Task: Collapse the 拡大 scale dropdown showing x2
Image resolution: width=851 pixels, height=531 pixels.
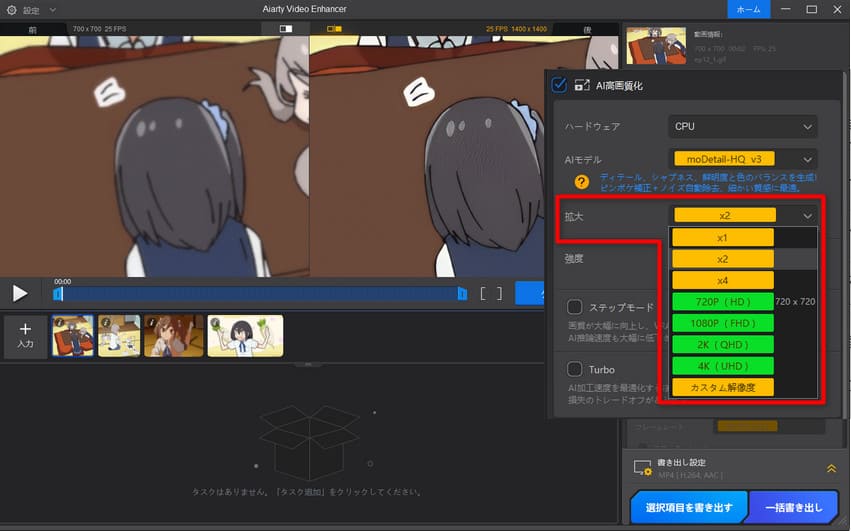Action: pyautogui.click(x=742, y=216)
